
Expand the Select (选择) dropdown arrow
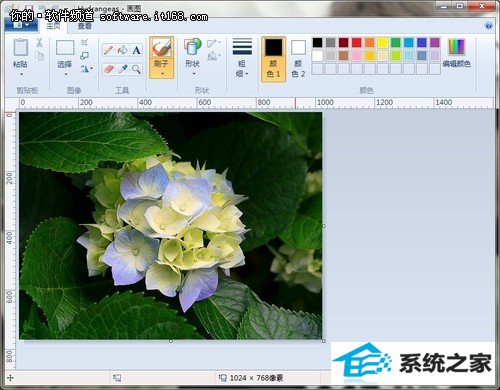pos(66,74)
